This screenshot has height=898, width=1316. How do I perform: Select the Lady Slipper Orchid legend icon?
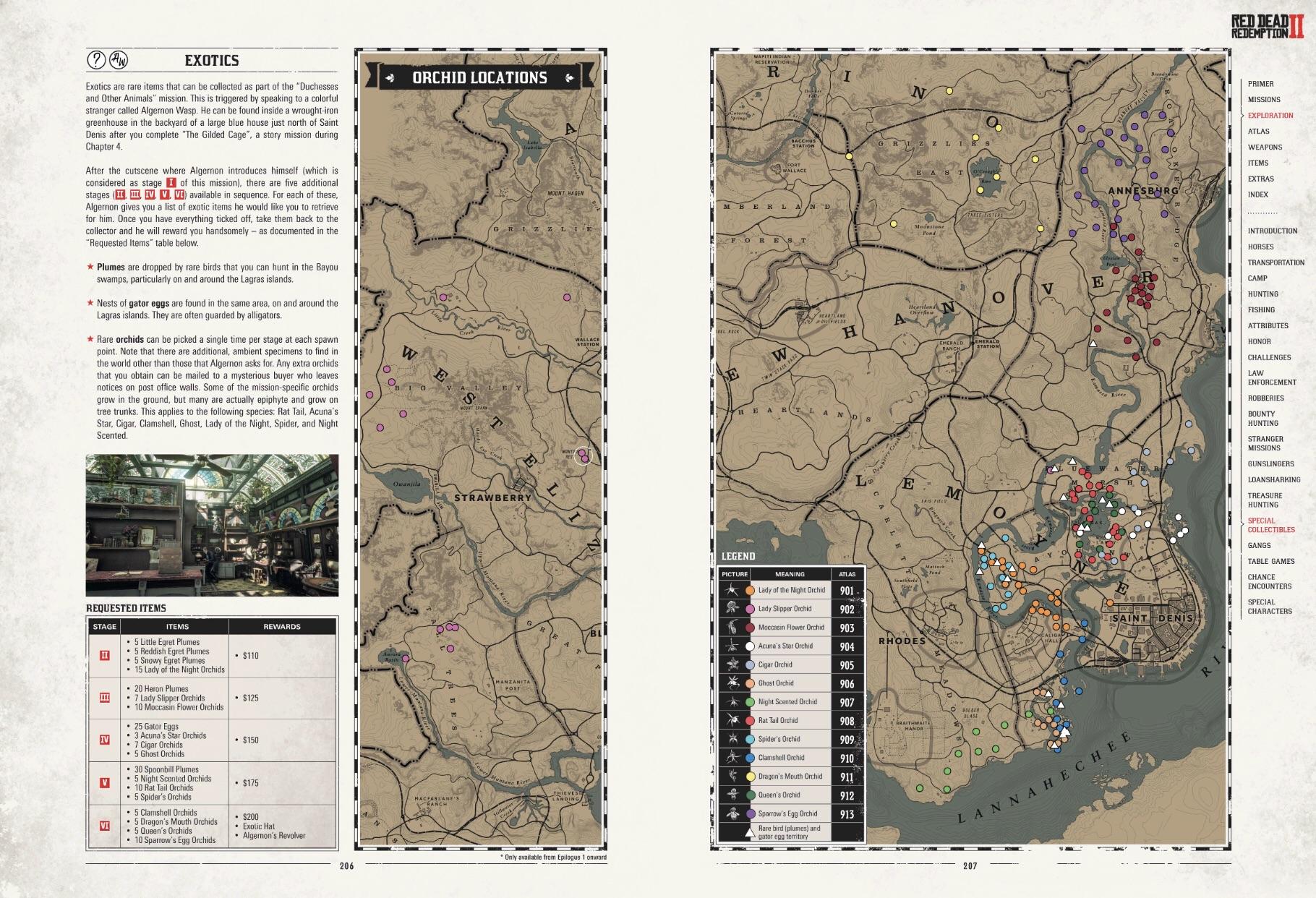pyautogui.click(x=734, y=608)
